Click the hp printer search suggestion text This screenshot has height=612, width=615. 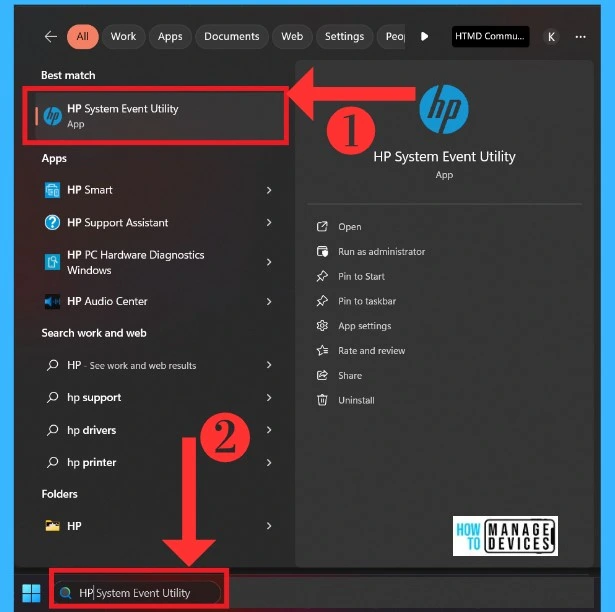point(91,463)
